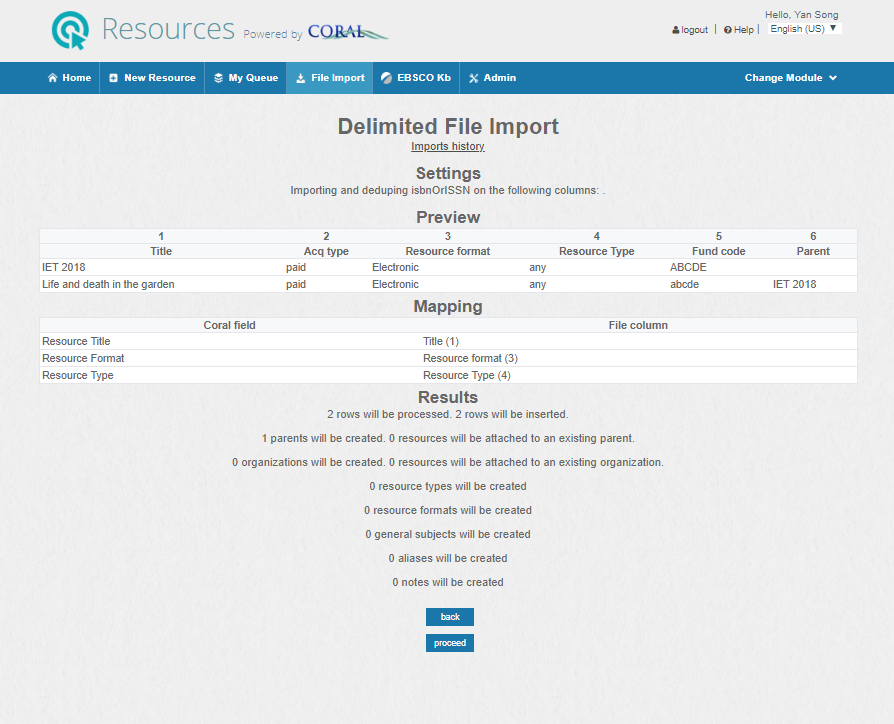Click the 'Resource format' preview column header
The image size is (894, 724).
(x=448, y=251)
